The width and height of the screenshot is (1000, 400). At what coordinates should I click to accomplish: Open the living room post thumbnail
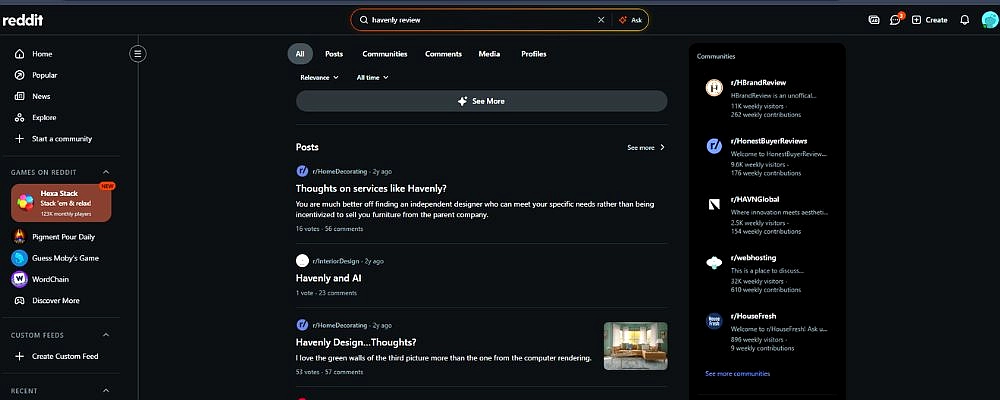(x=635, y=346)
